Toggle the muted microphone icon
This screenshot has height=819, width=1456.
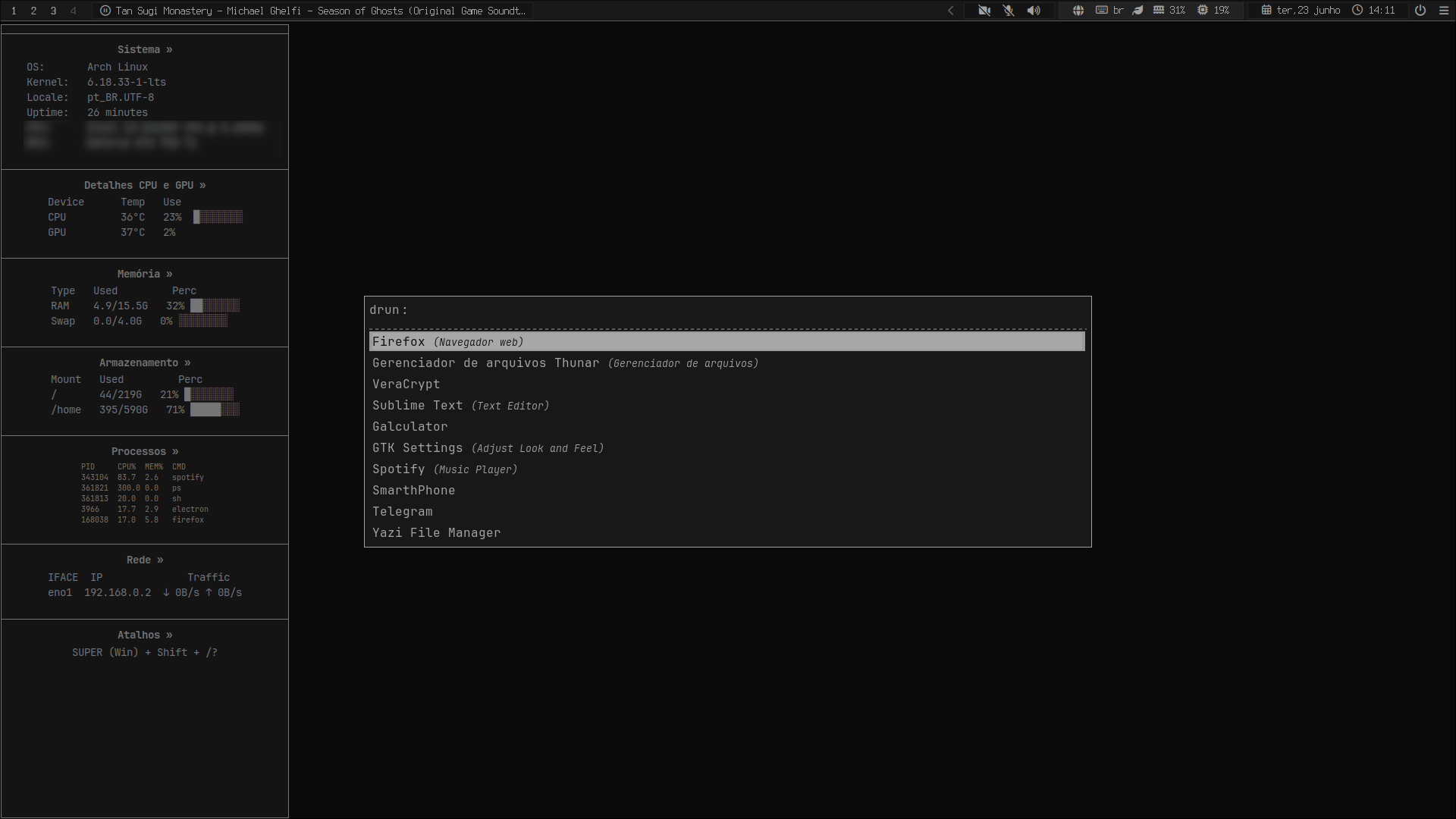click(x=1009, y=11)
